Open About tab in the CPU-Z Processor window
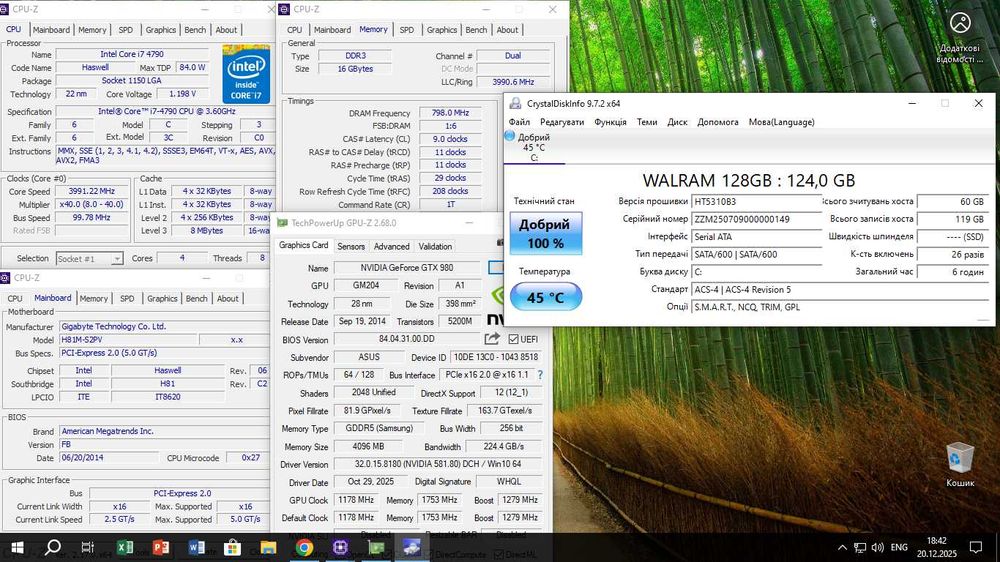 (x=226, y=30)
